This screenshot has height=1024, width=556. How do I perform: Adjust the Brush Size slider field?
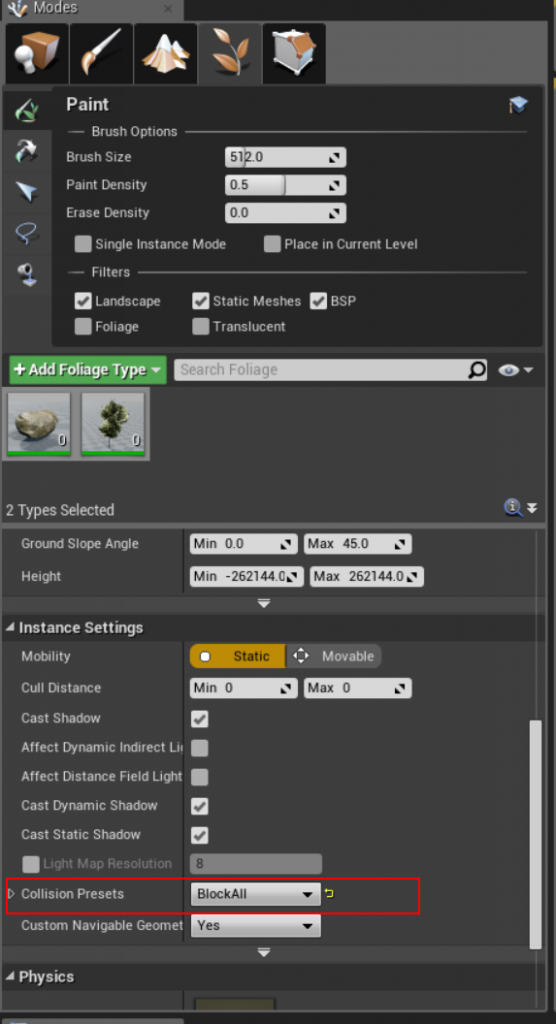(x=286, y=157)
